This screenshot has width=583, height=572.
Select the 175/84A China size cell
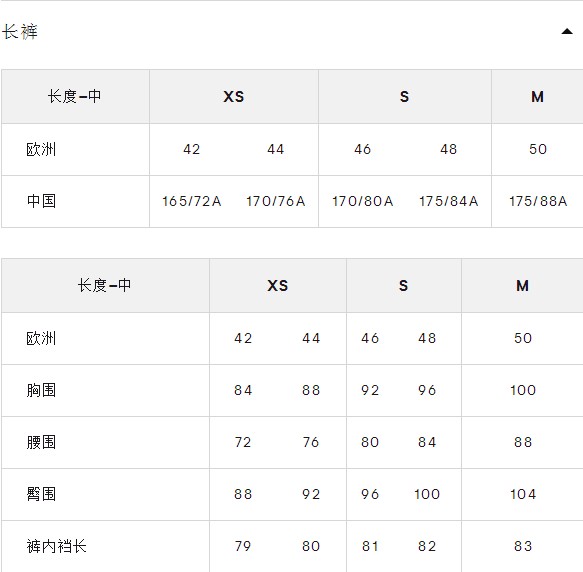pyautogui.click(x=448, y=201)
